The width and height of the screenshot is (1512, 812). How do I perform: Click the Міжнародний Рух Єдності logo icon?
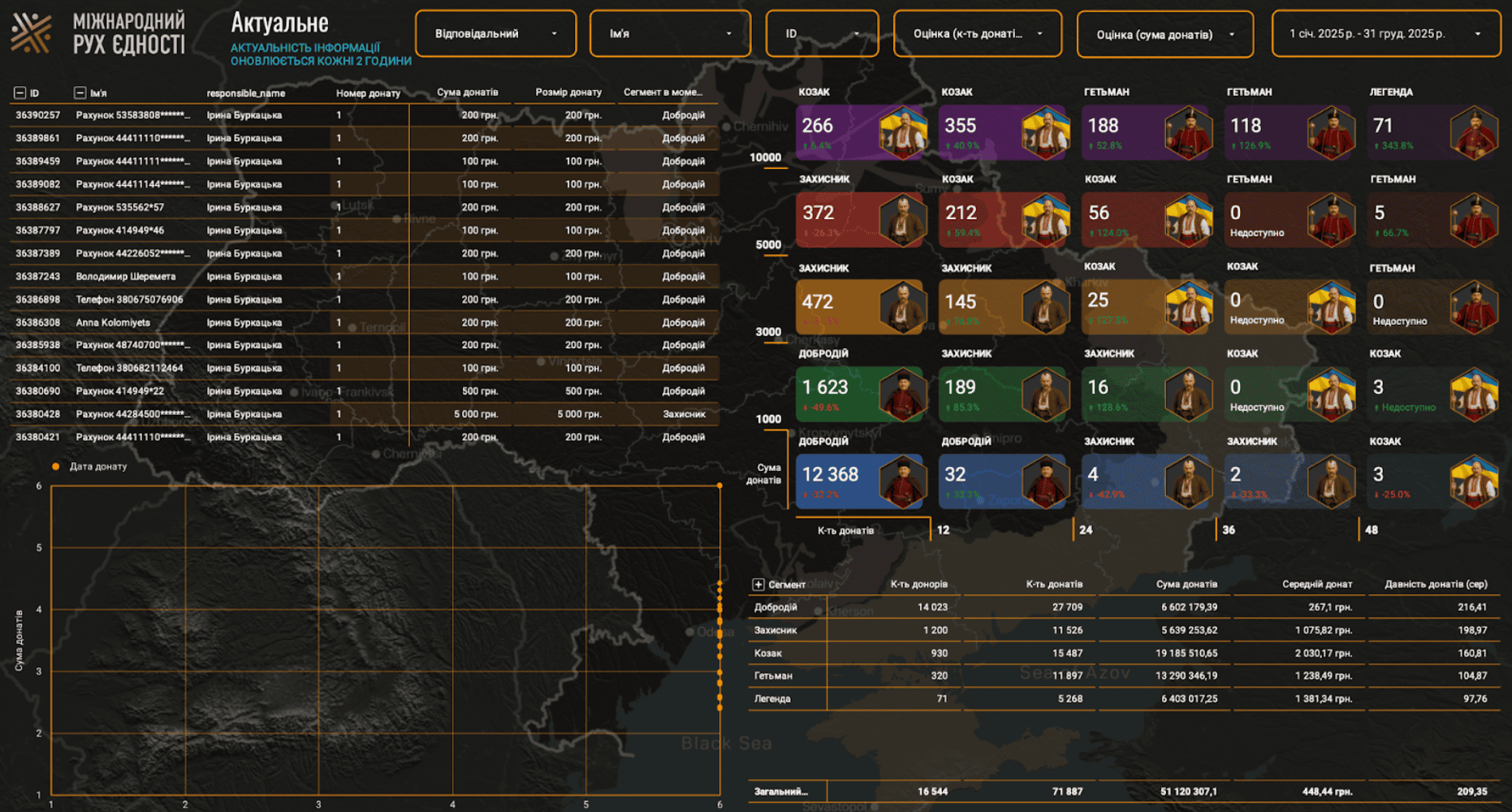click(x=32, y=33)
